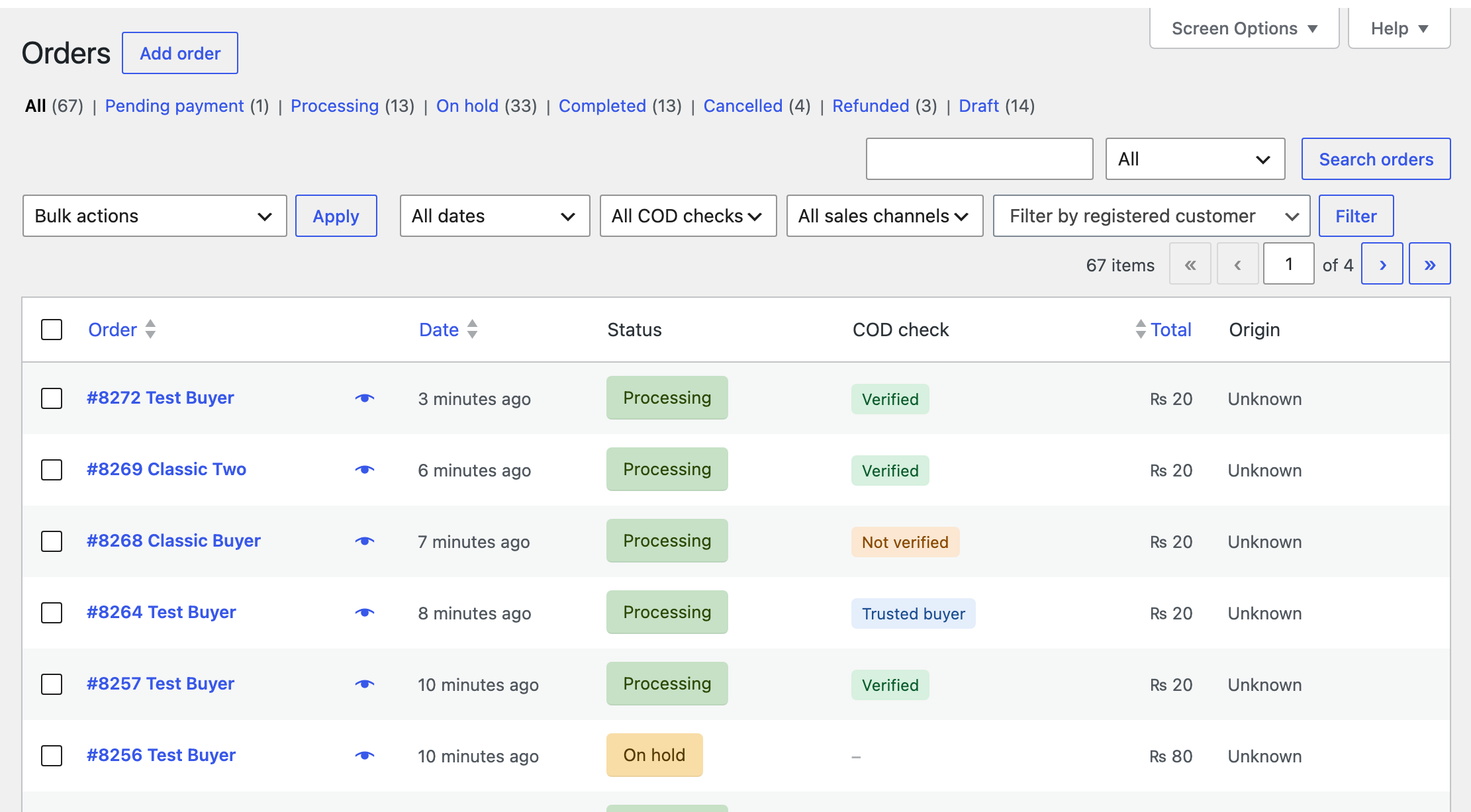Viewport: 1471px width, 812px height.
Task: Switch to On hold orders view
Action: [467, 106]
